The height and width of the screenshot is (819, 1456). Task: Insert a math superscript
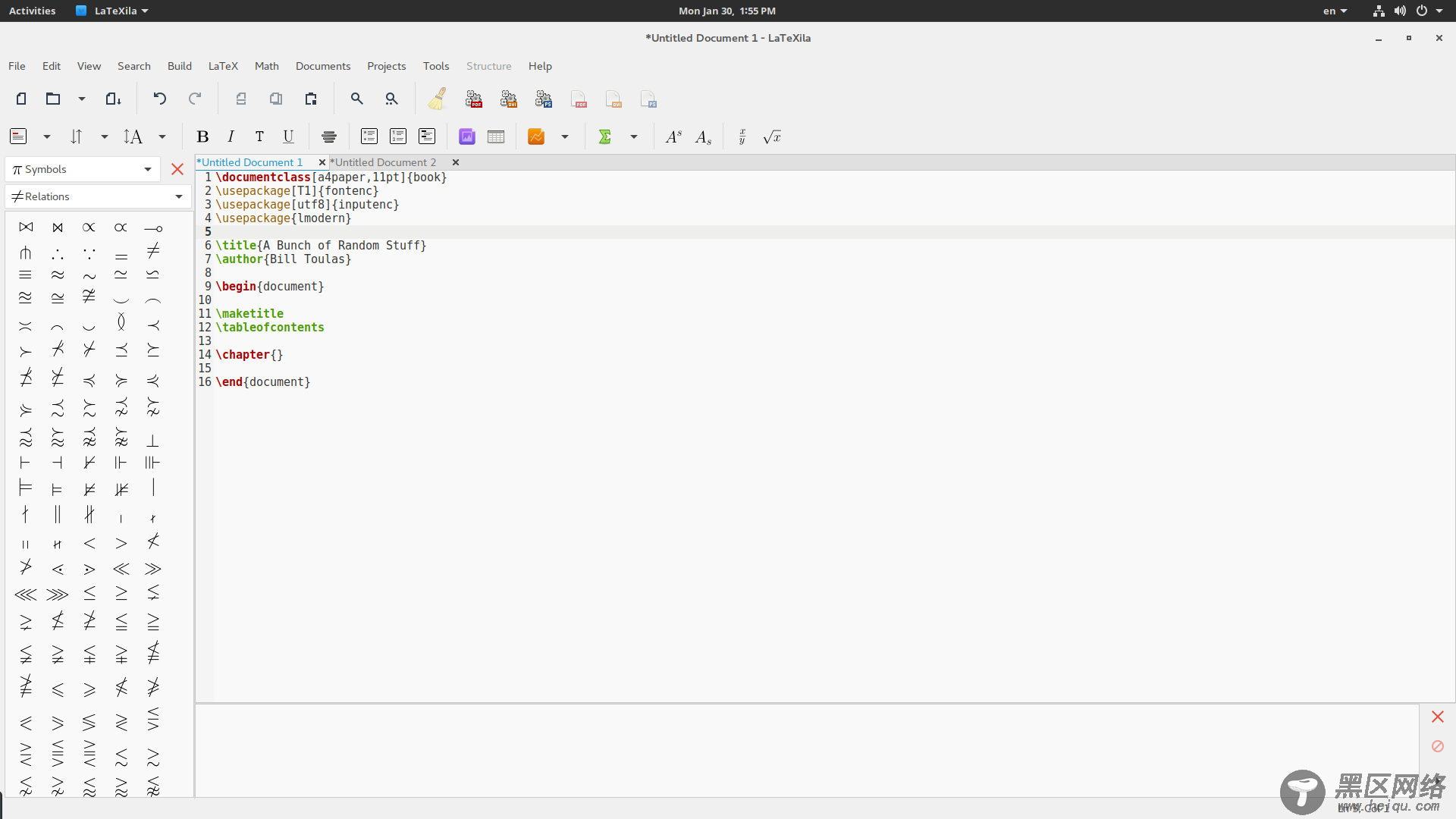(673, 136)
